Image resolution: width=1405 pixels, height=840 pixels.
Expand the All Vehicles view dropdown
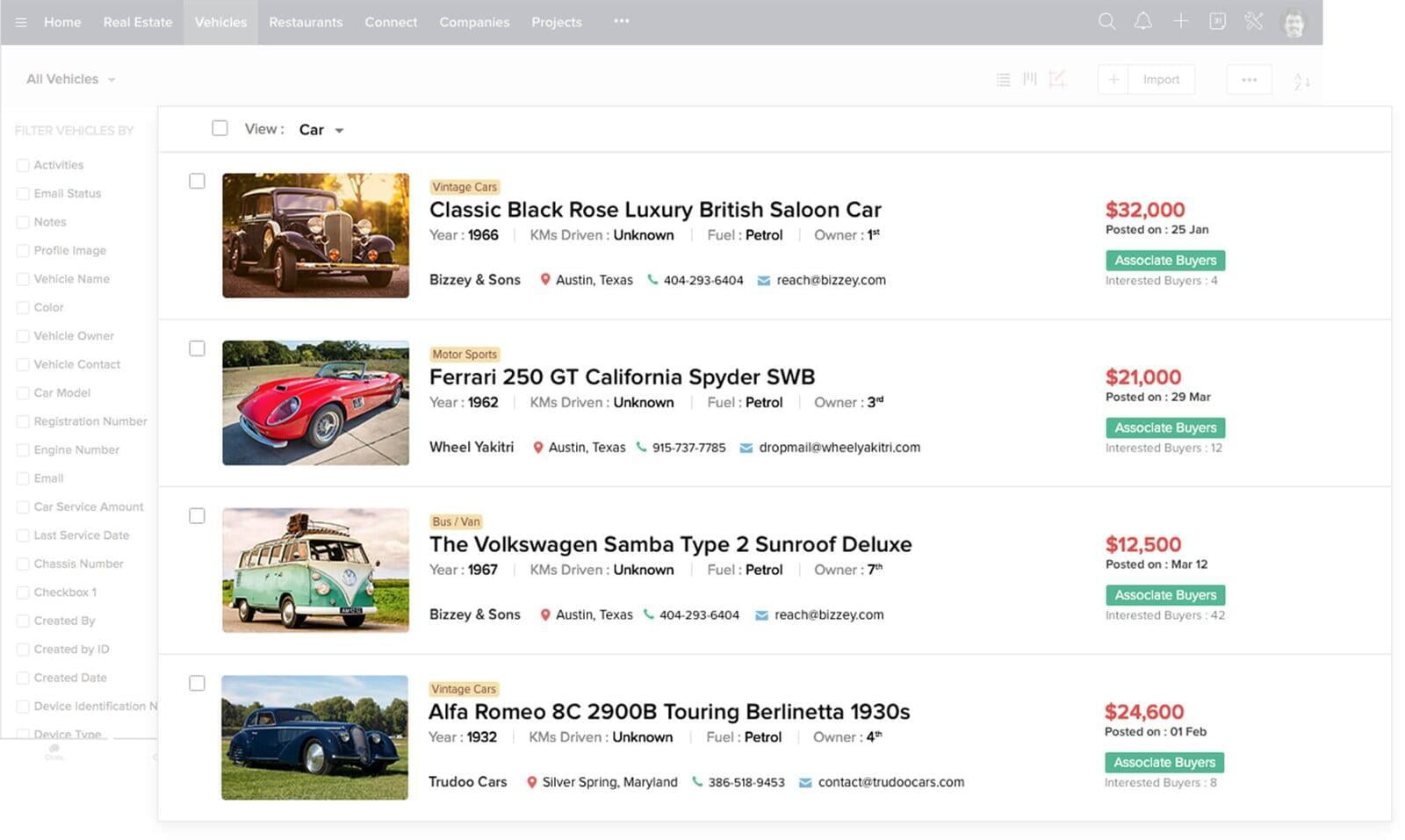(71, 80)
